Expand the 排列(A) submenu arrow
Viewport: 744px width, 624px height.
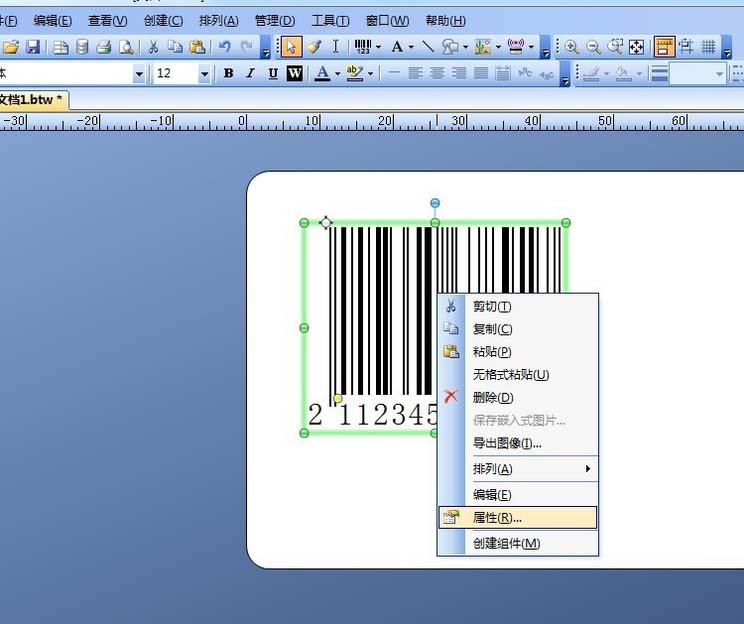click(x=588, y=468)
